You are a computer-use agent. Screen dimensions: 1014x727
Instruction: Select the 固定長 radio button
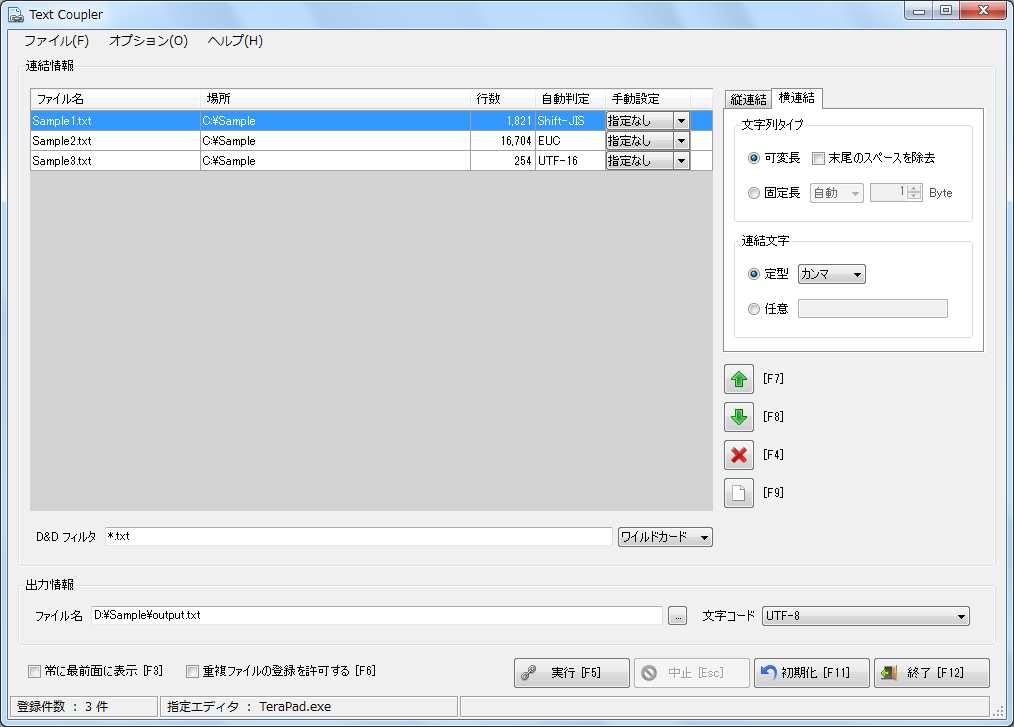click(754, 193)
